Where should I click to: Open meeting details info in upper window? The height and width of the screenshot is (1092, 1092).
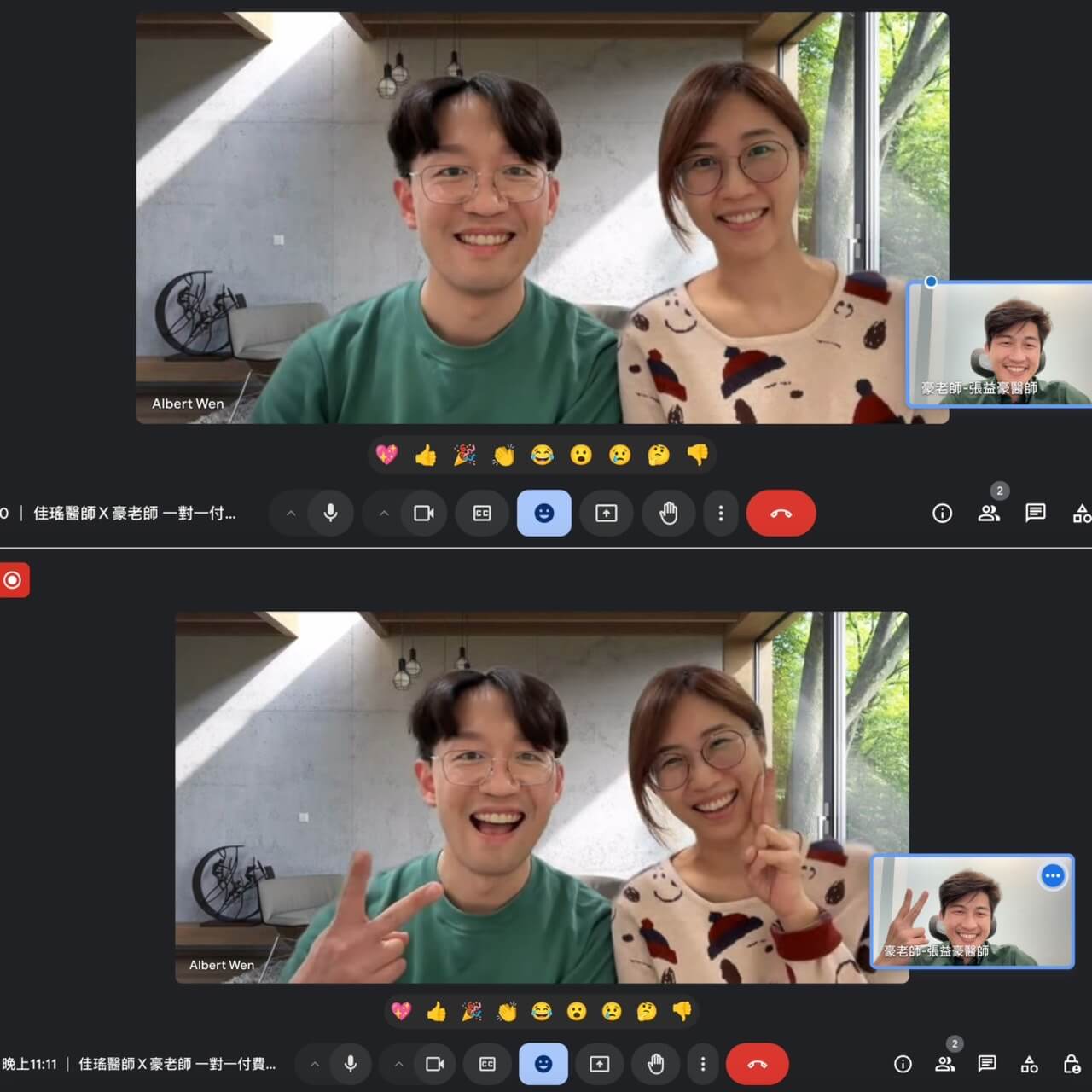(942, 513)
